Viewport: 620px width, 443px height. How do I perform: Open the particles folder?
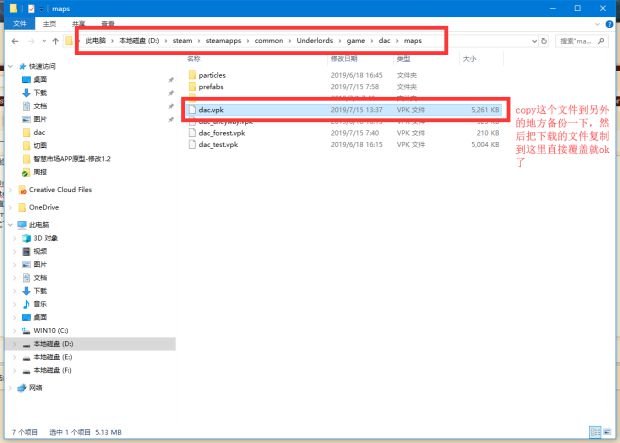pyautogui.click(x=211, y=74)
